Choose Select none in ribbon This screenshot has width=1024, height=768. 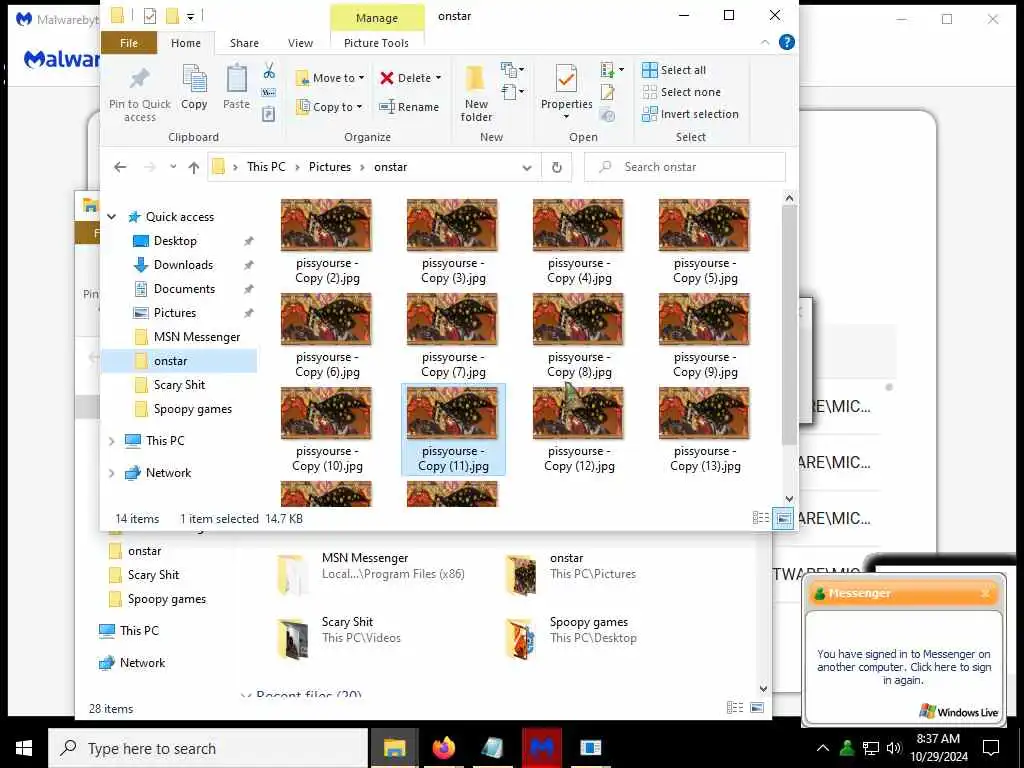pos(681,92)
